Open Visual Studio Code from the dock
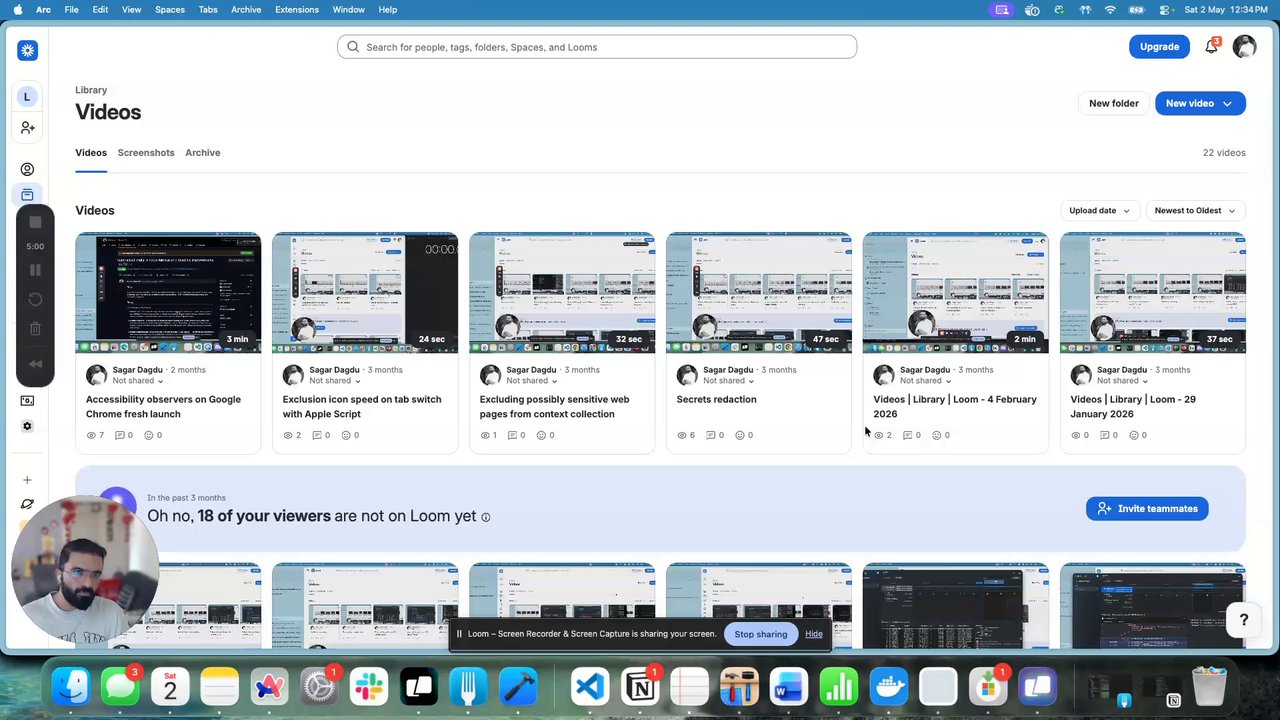This screenshot has height=720, width=1280. 590,687
